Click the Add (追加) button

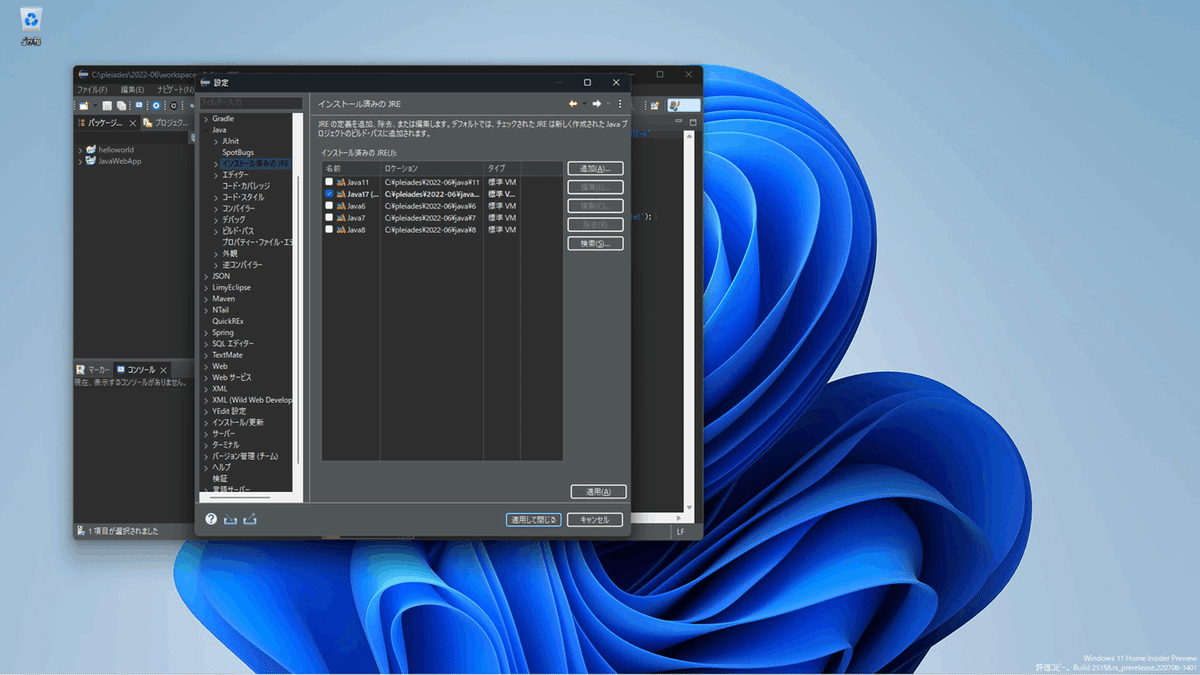[x=595, y=168]
